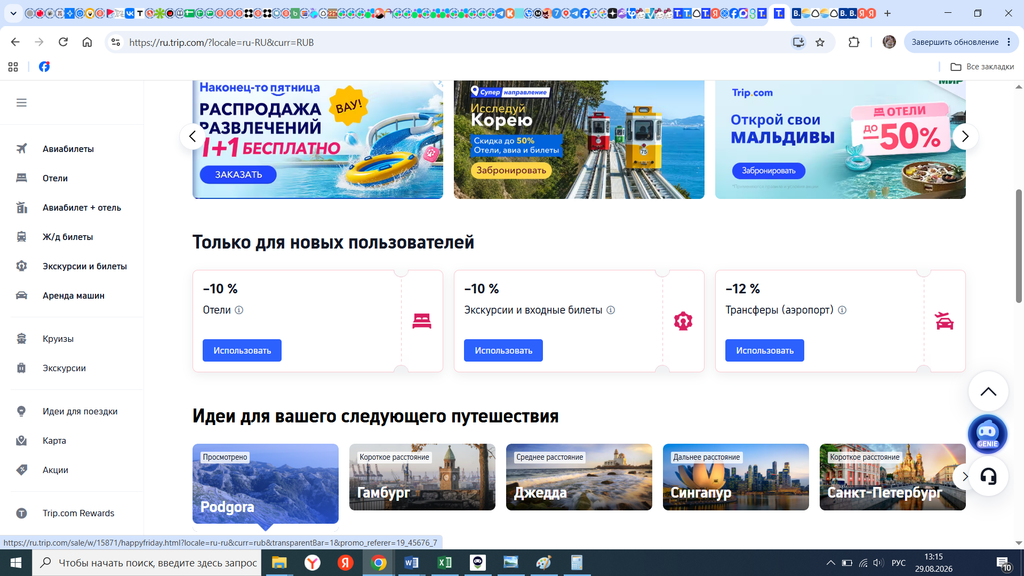Screen dimensions: 1024x576
Task: Click ЗАКАЗАТЬ on the sale banner
Action: (x=238, y=174)
